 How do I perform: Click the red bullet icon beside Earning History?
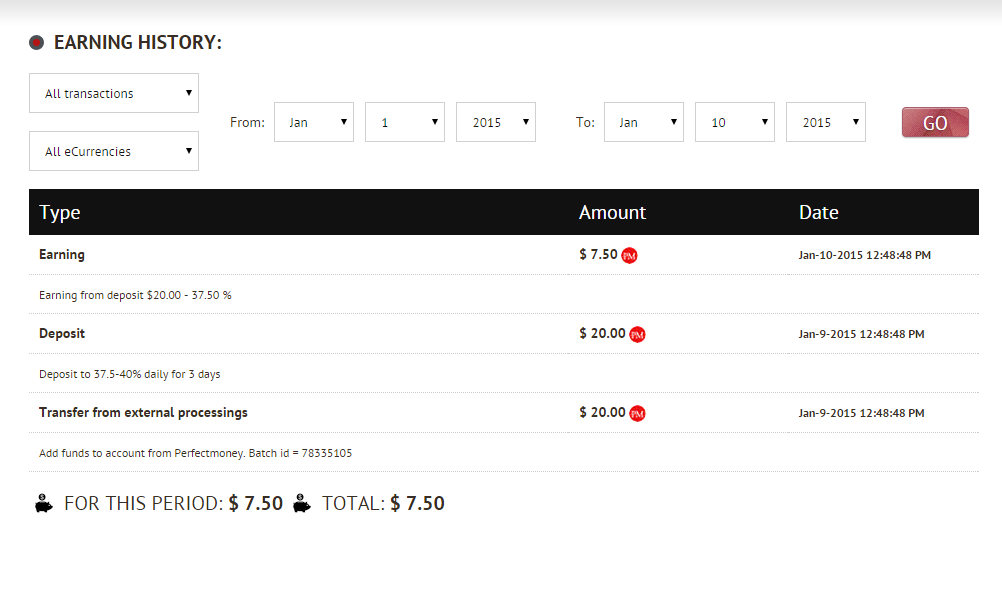point(37,43)
